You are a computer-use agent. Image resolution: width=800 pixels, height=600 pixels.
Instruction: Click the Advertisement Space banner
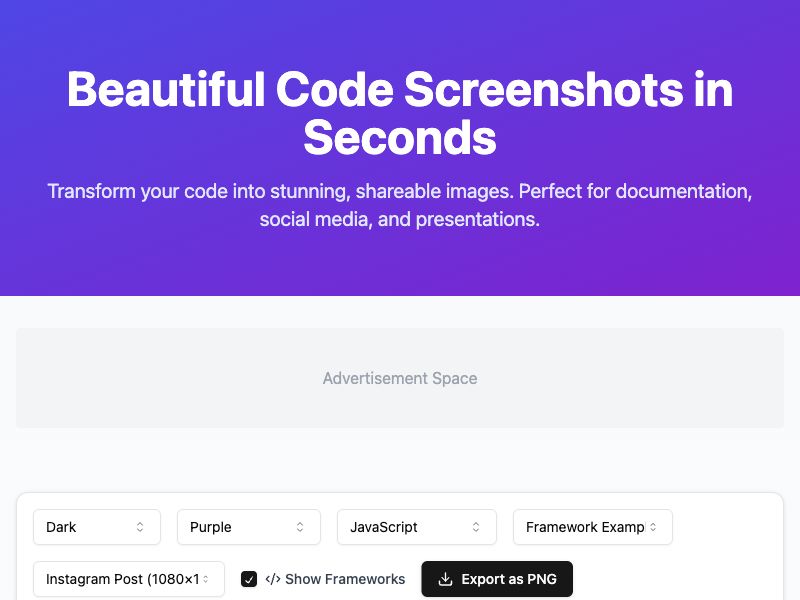400,378
